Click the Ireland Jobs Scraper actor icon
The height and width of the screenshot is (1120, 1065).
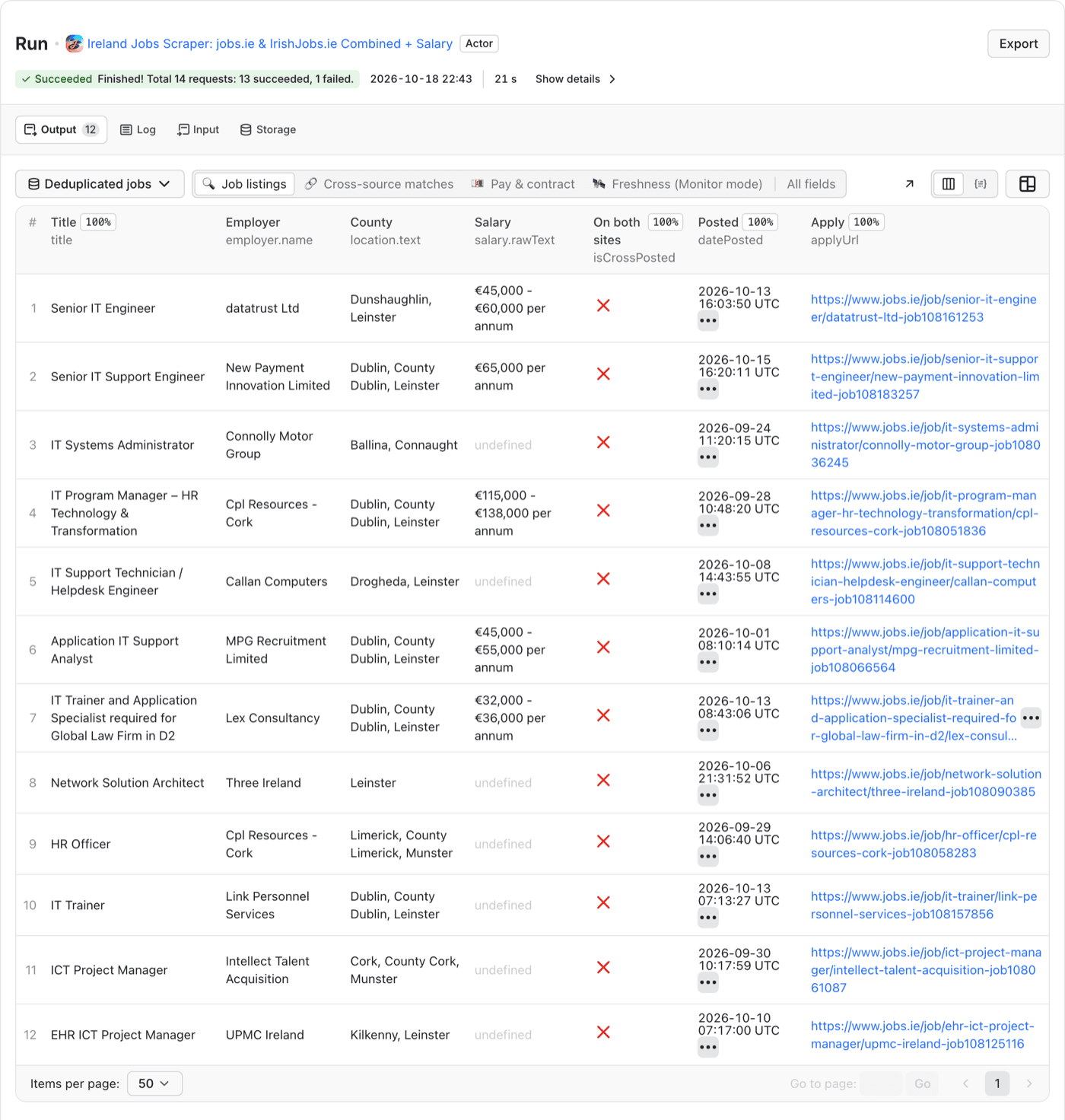pyautogui.click(x=74, y=43)
